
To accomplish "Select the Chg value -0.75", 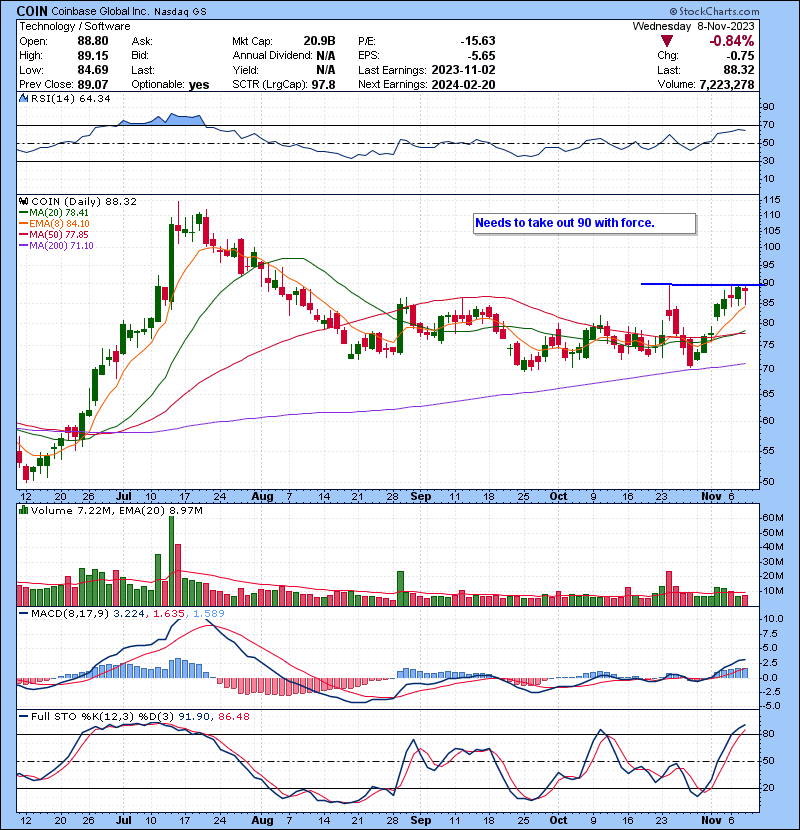I will pos(740,56).
